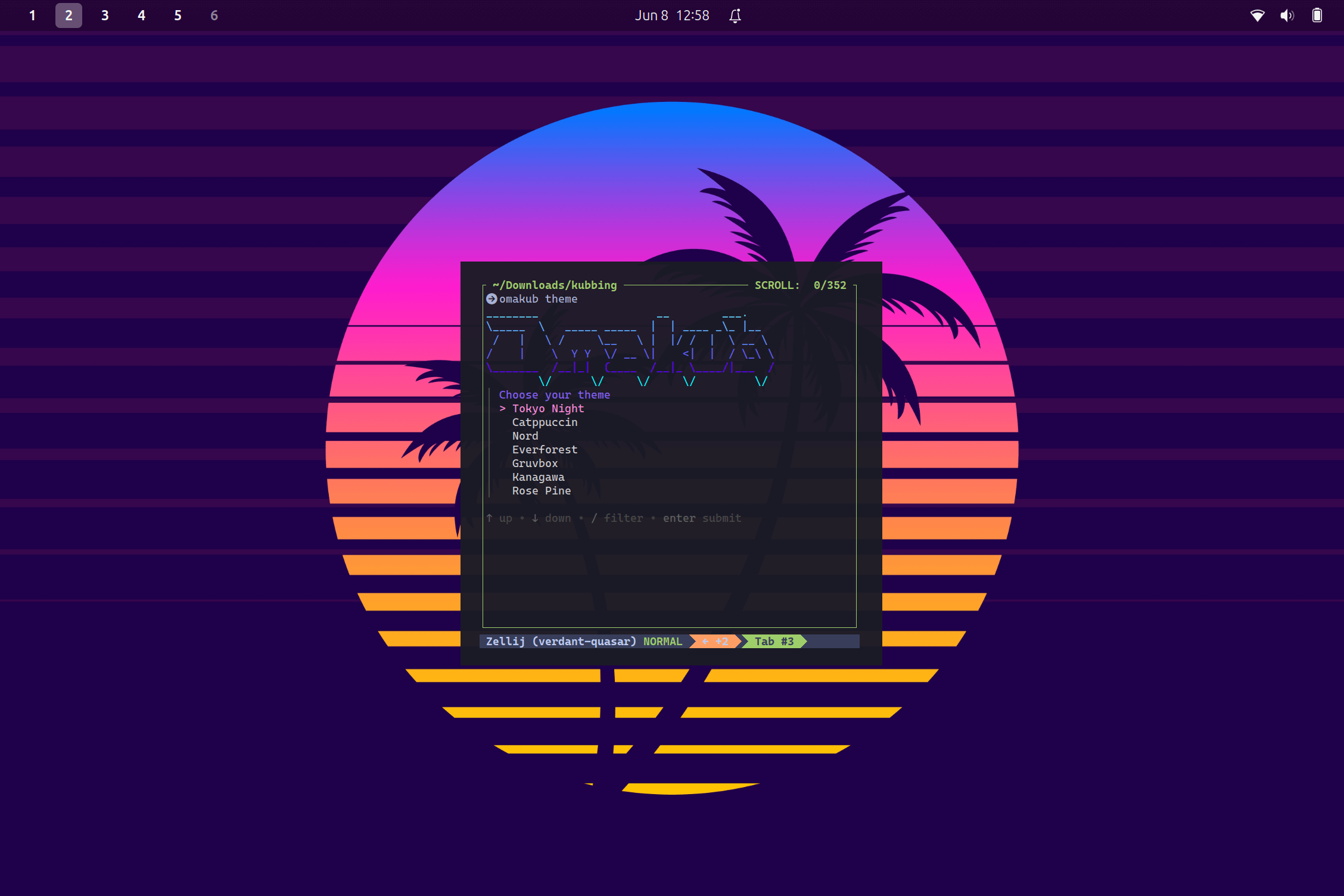Click the prompt arrow icon before omakub

491,299
